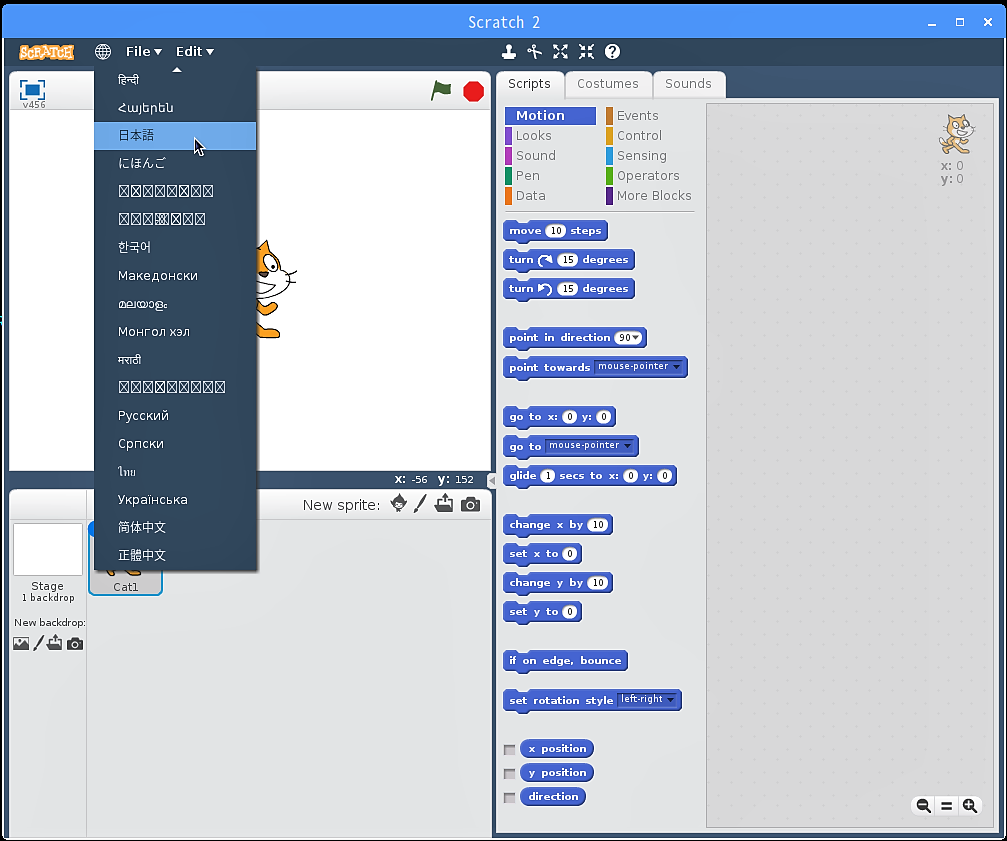Select the Duplicate stamp tool
This screenshot has width=1007, height=841.
[509, 51]
